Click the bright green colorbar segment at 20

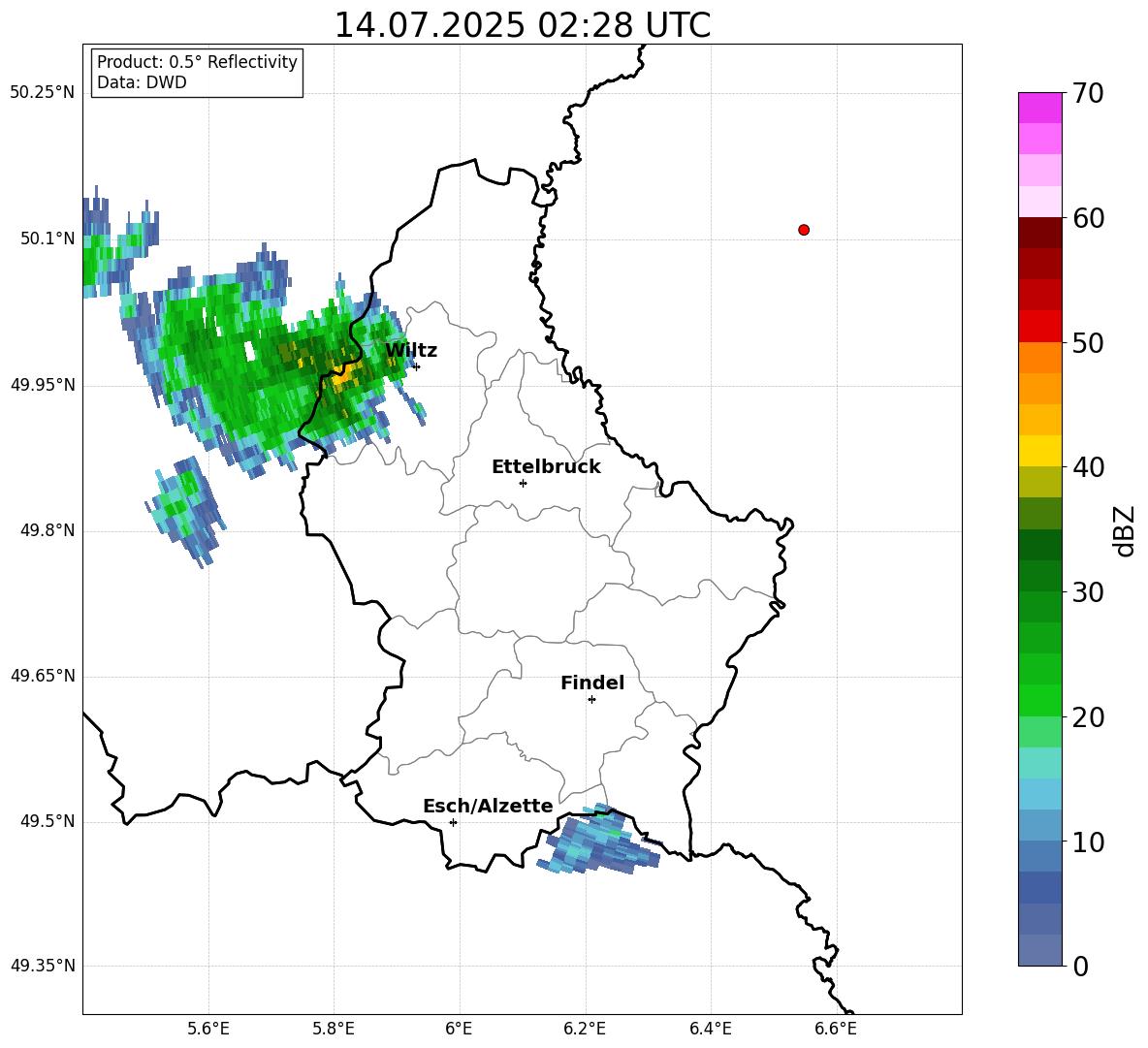coord(1039,700)
